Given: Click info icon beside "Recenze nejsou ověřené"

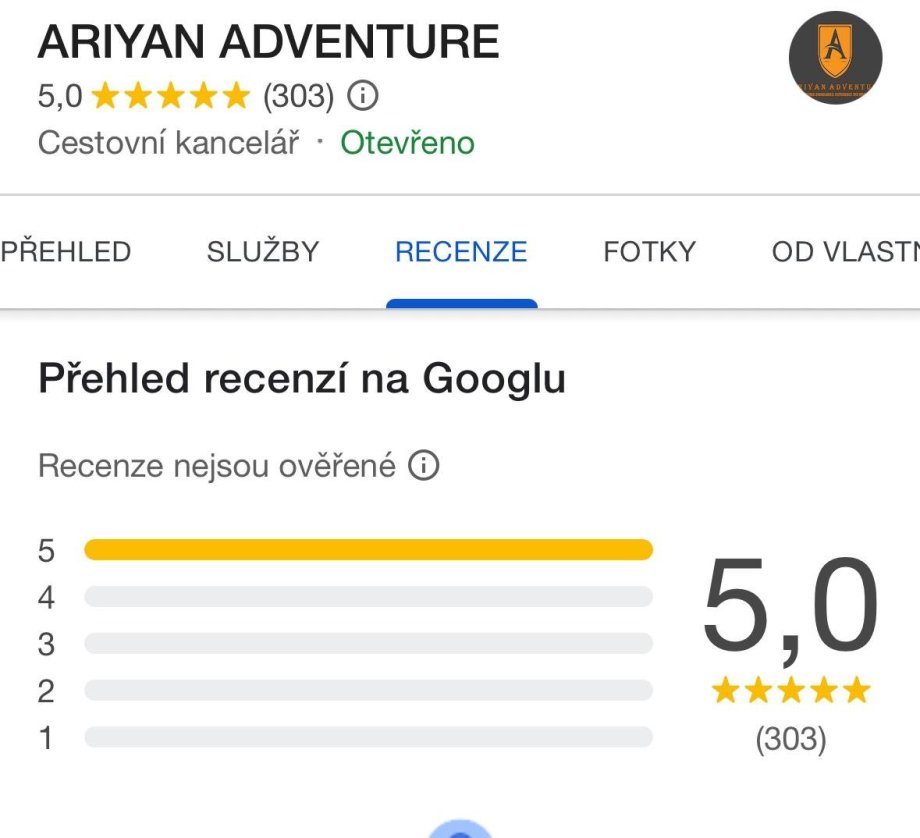Looking at the screenshot, I should tap(424, 466).
